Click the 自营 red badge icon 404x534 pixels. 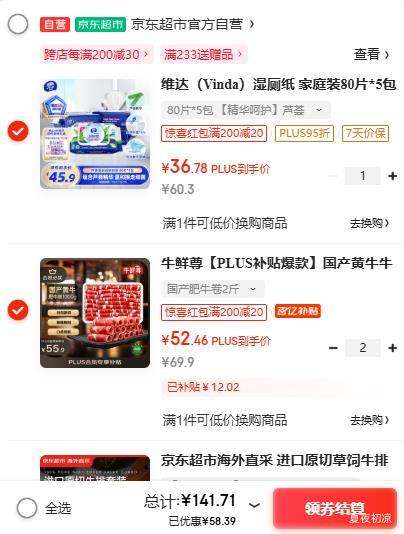55,24
